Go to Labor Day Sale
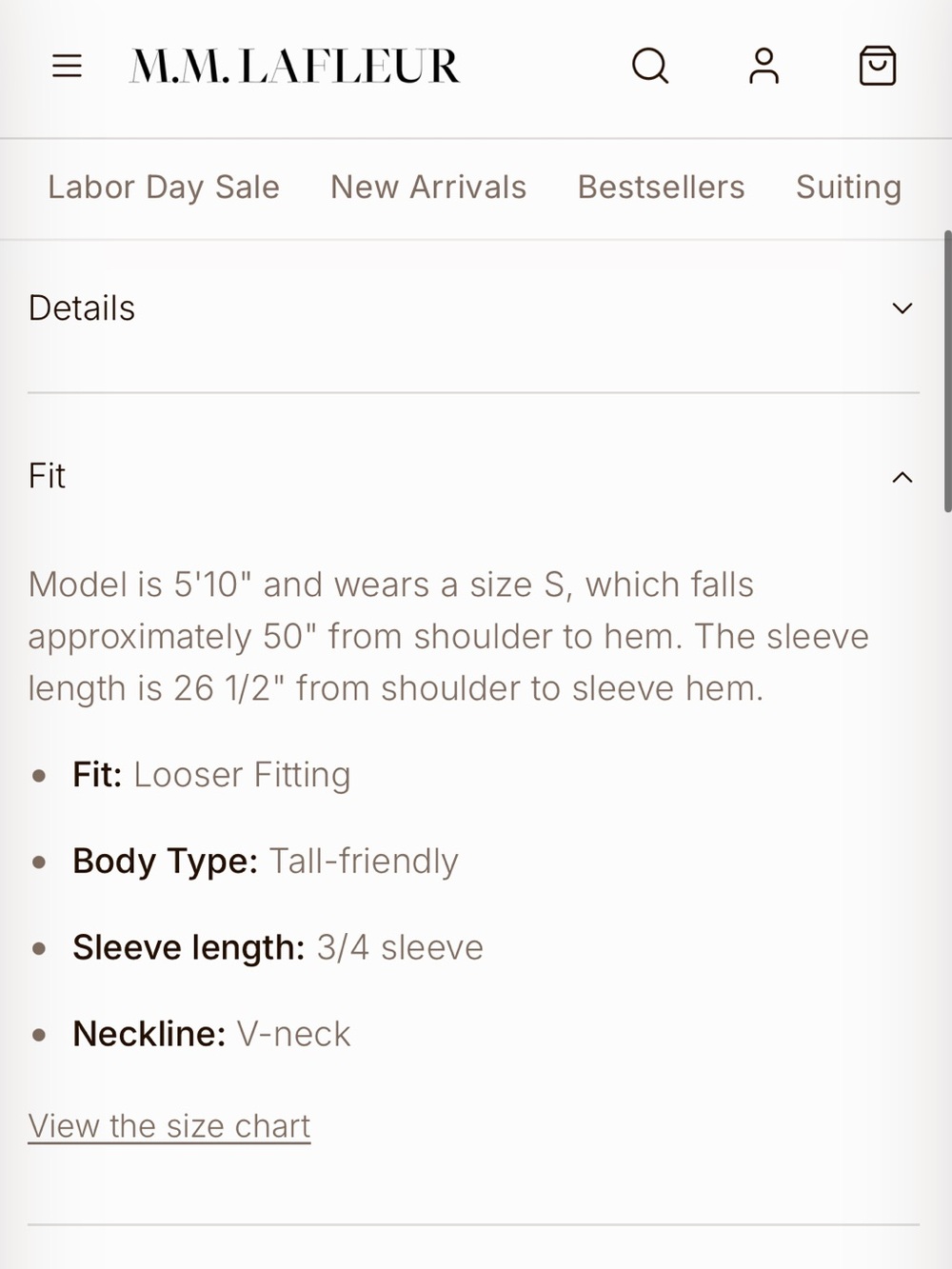 [x=164, y=188]
